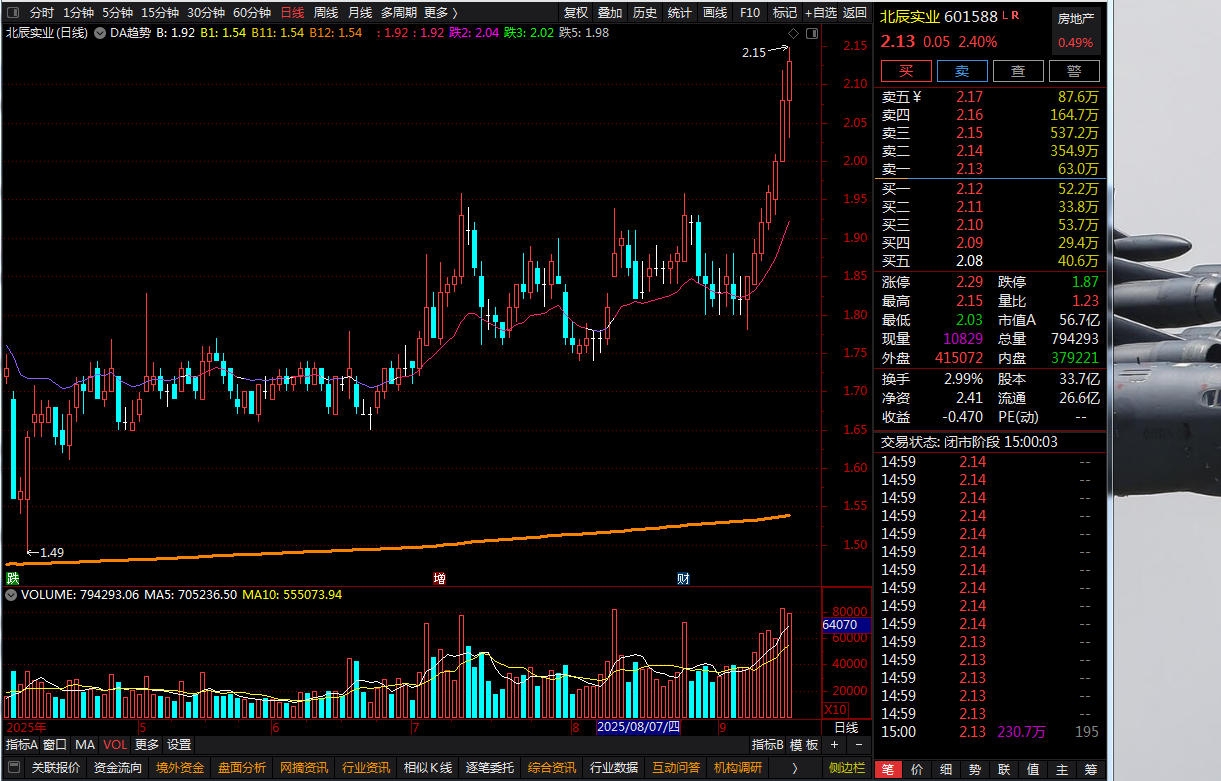The height and width of the screenshot is (781, 1221).
Task: Open 境外资金 bottom tab
Action: coord(180,768)
